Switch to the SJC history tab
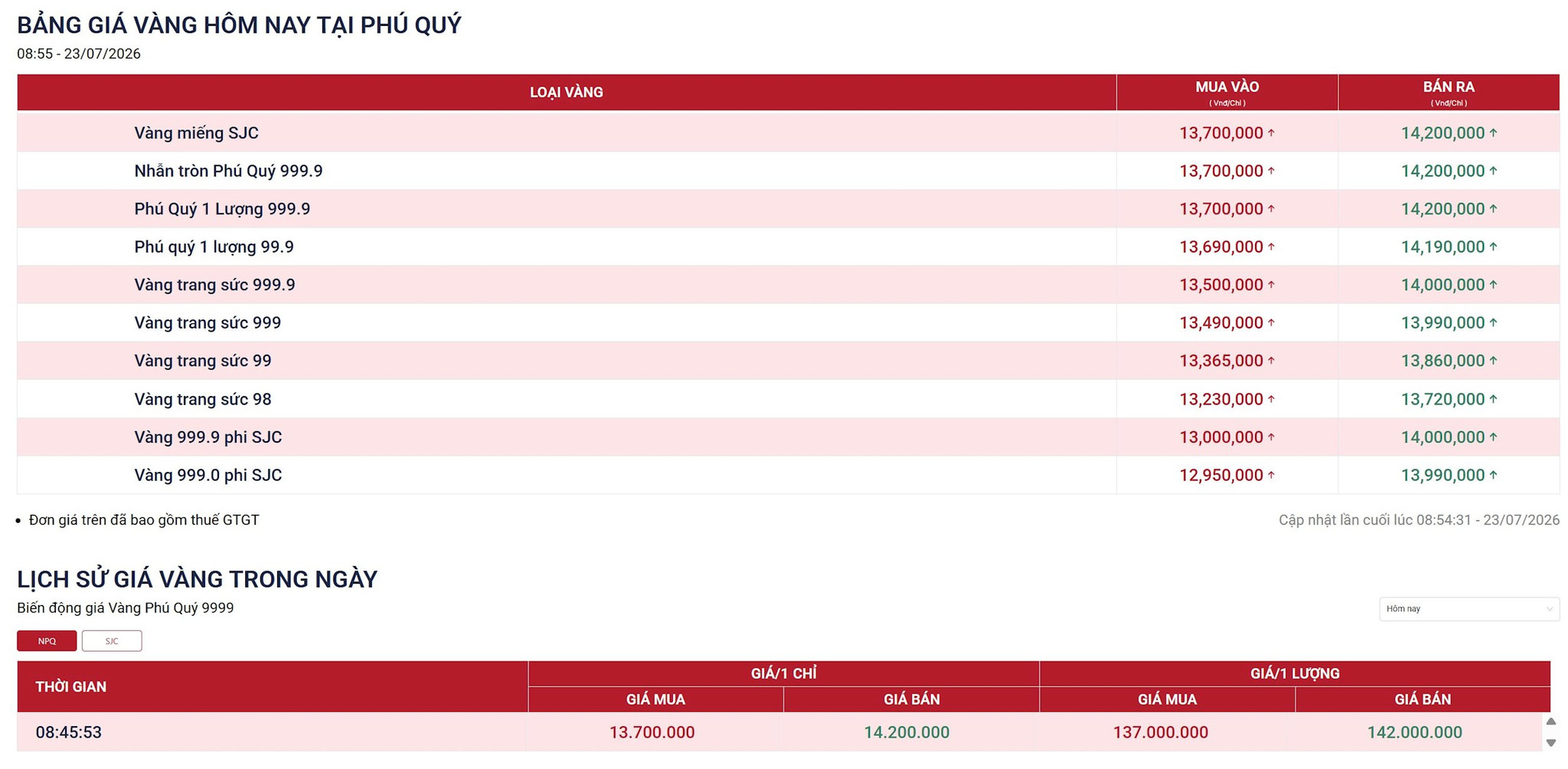 click(112, 640)
